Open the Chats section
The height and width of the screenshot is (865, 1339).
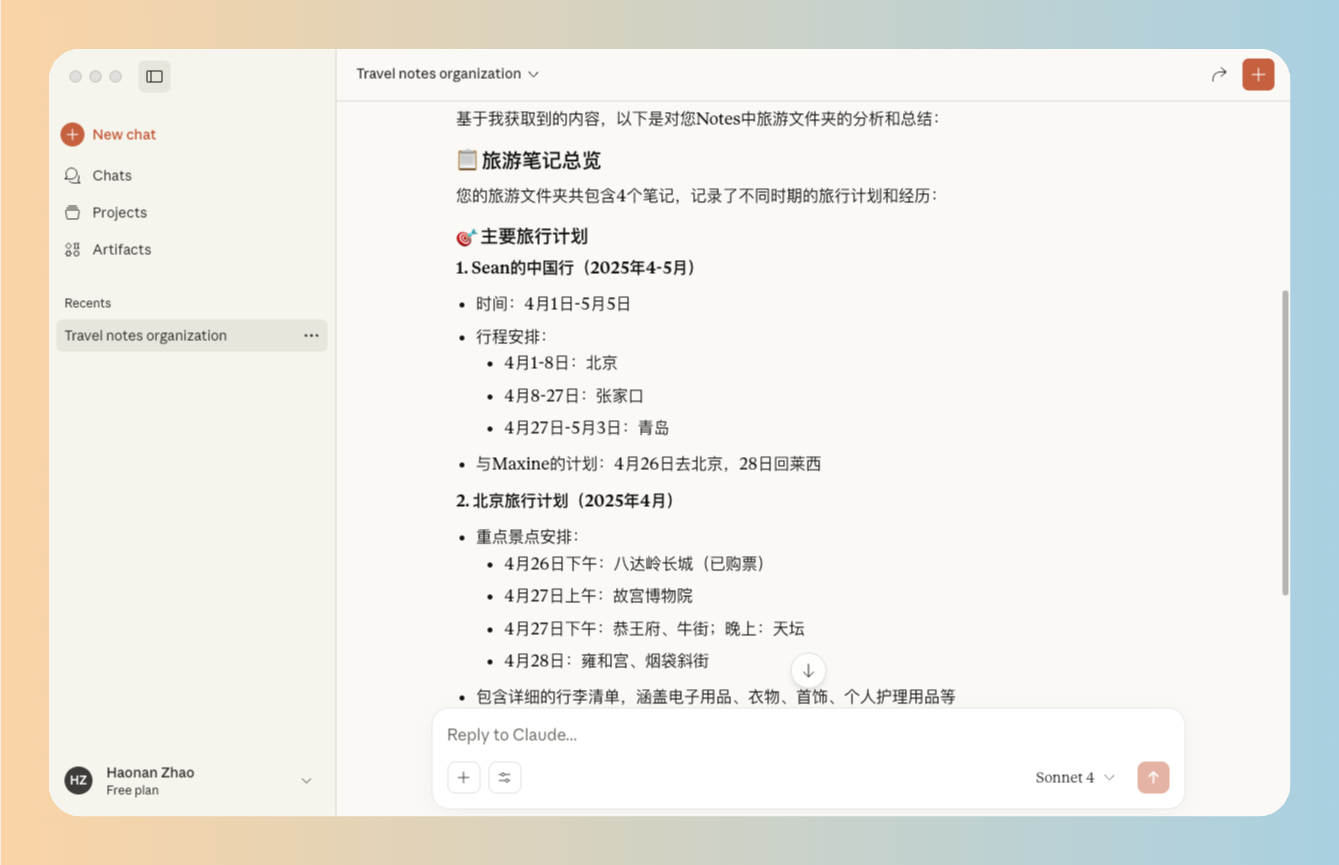112,175
